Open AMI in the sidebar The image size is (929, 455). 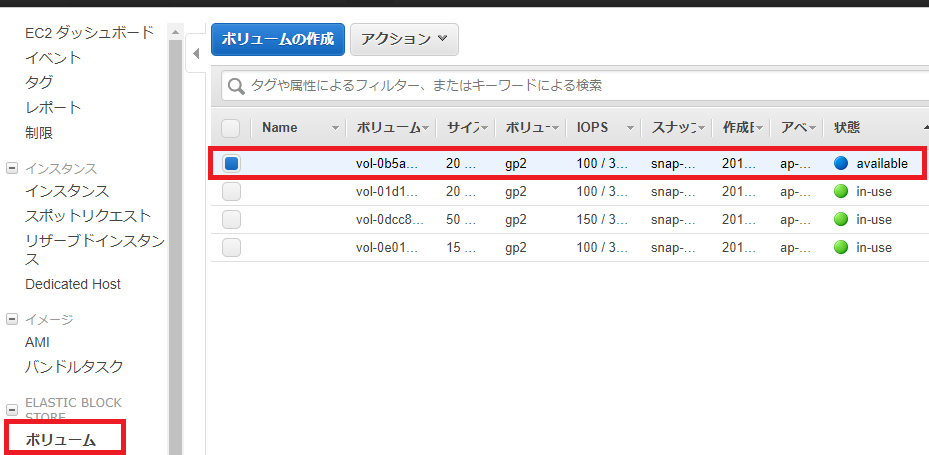37,342
